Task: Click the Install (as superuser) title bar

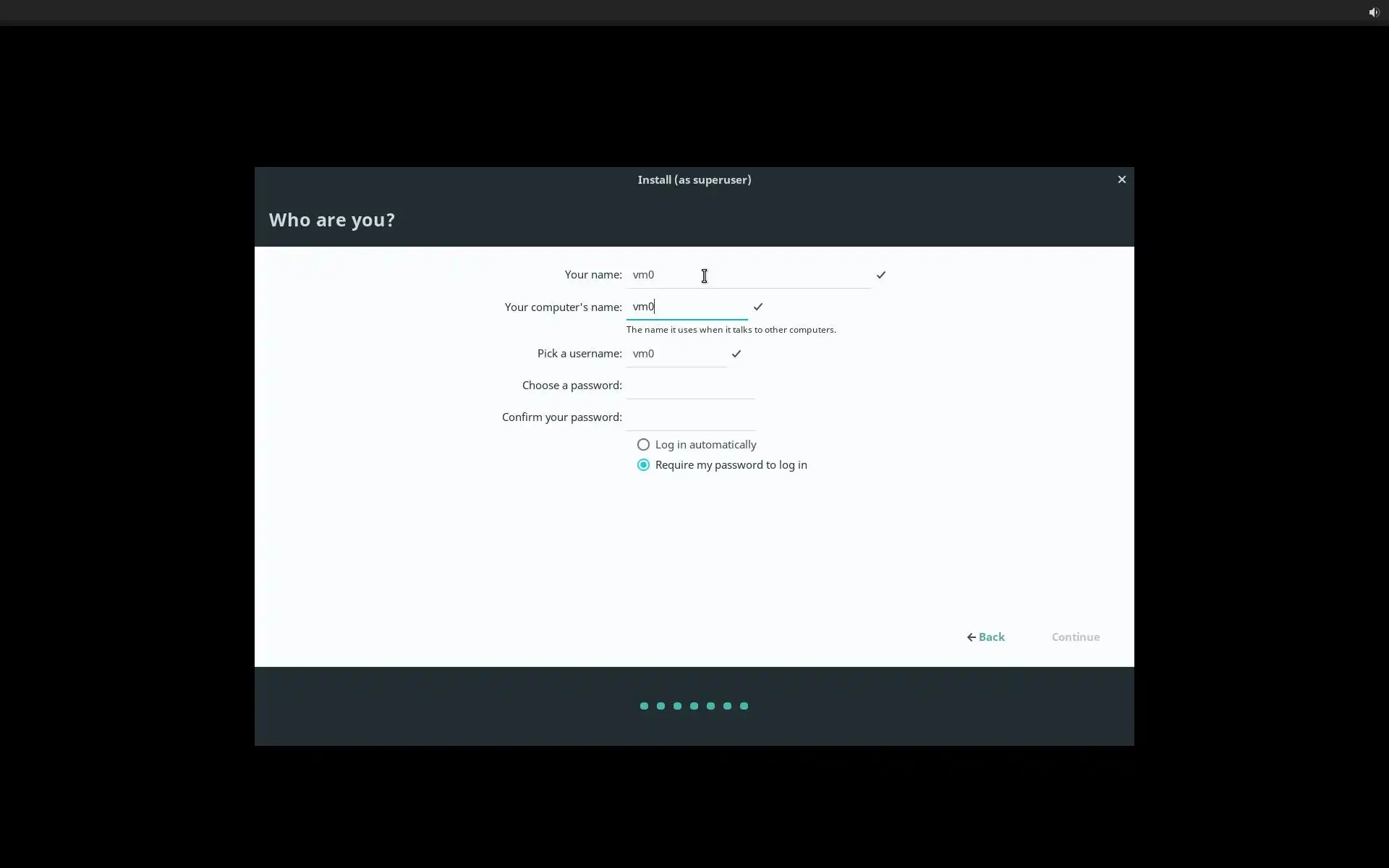Action: [x=694, y=179]
